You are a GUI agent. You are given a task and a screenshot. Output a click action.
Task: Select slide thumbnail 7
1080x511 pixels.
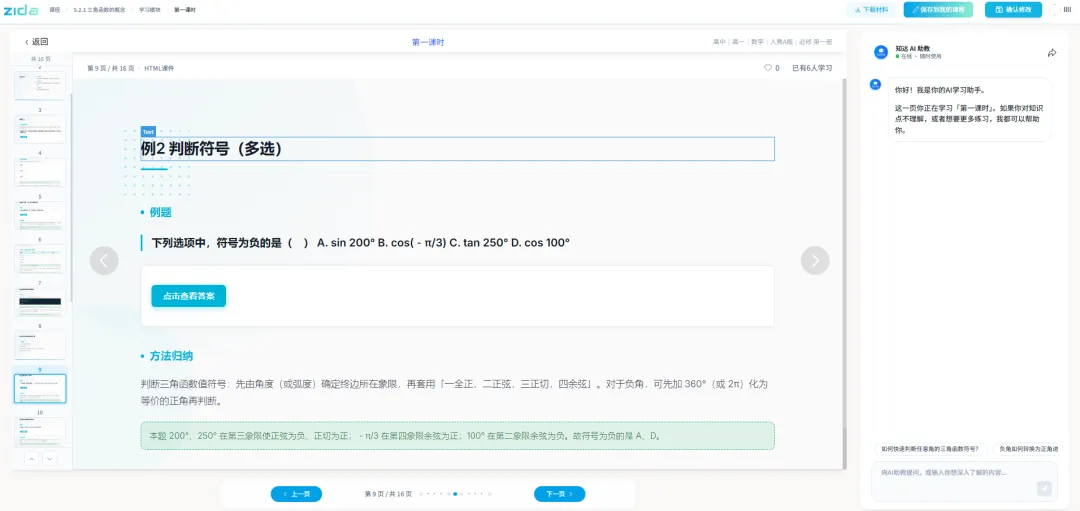pyautogui.click(x=40, y=302)
